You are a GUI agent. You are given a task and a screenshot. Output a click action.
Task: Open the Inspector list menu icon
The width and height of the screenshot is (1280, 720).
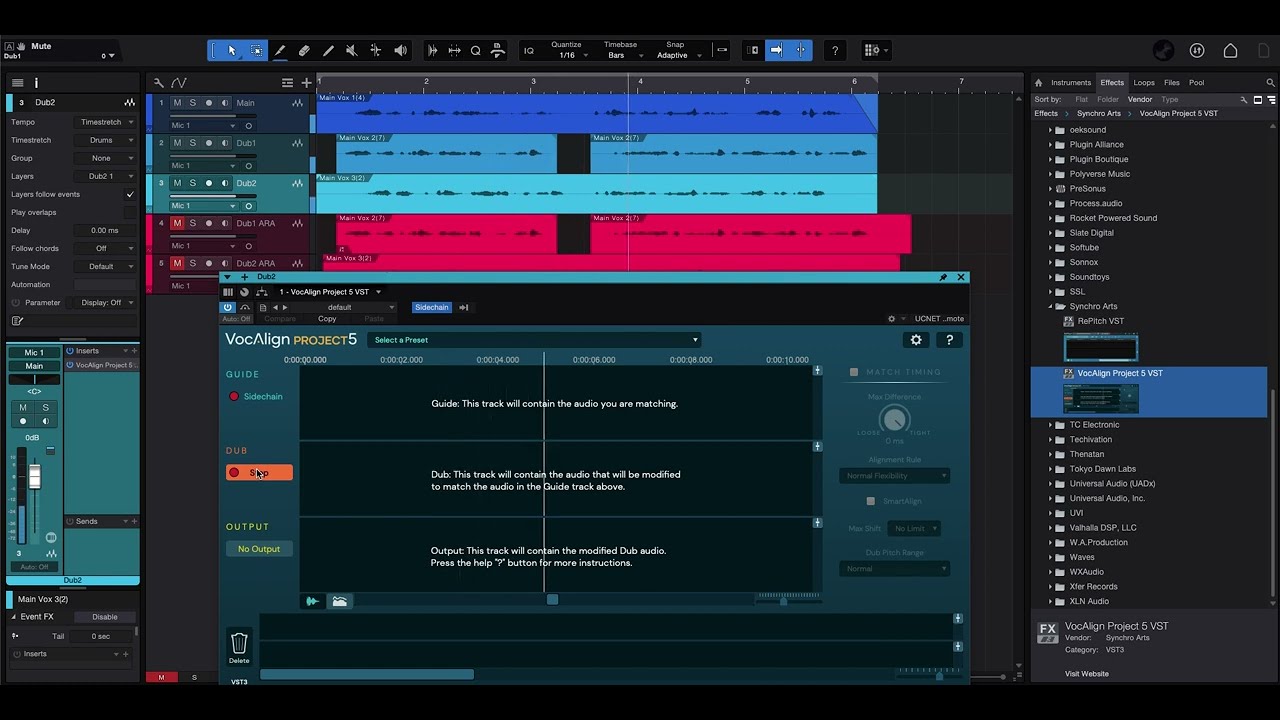click(16, 83)
